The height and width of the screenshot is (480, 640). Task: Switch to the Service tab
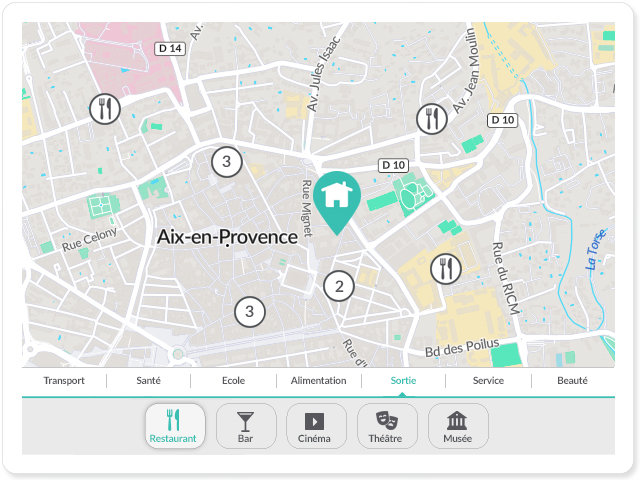coord(488,381)
